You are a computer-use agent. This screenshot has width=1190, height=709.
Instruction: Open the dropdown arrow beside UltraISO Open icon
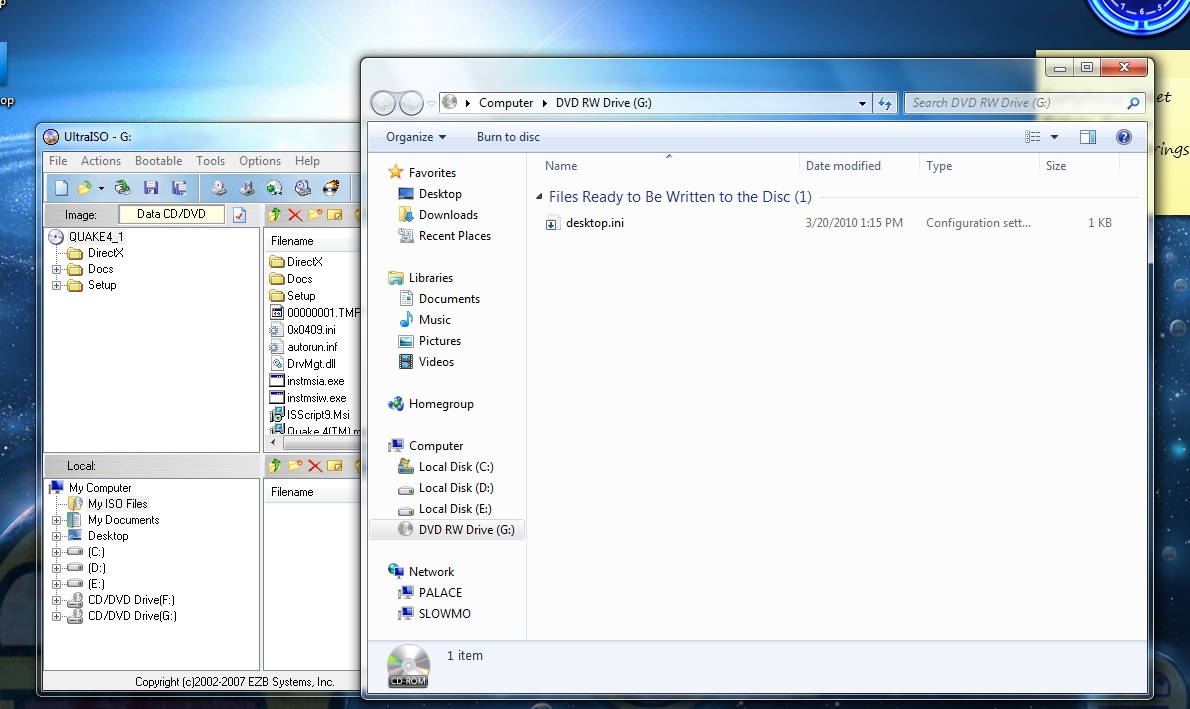tap(101, 188)
